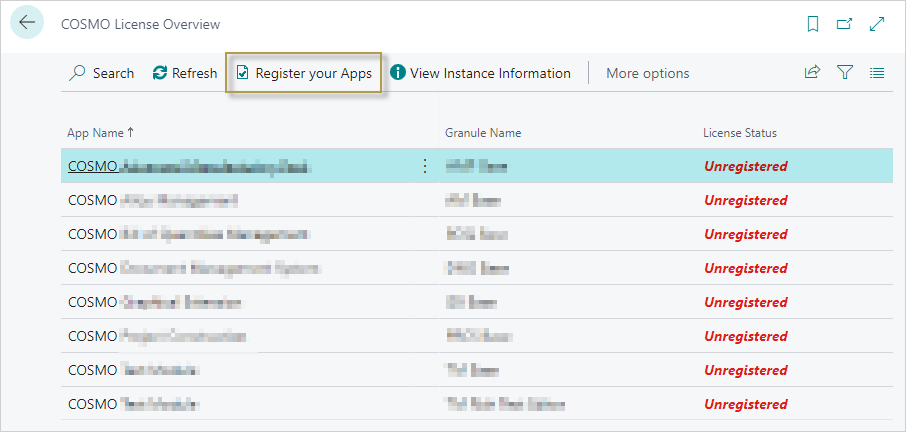Click the Granule Name column header
Image resolution: width=906 pixels, height=432 pixels.
pos(482,133)
